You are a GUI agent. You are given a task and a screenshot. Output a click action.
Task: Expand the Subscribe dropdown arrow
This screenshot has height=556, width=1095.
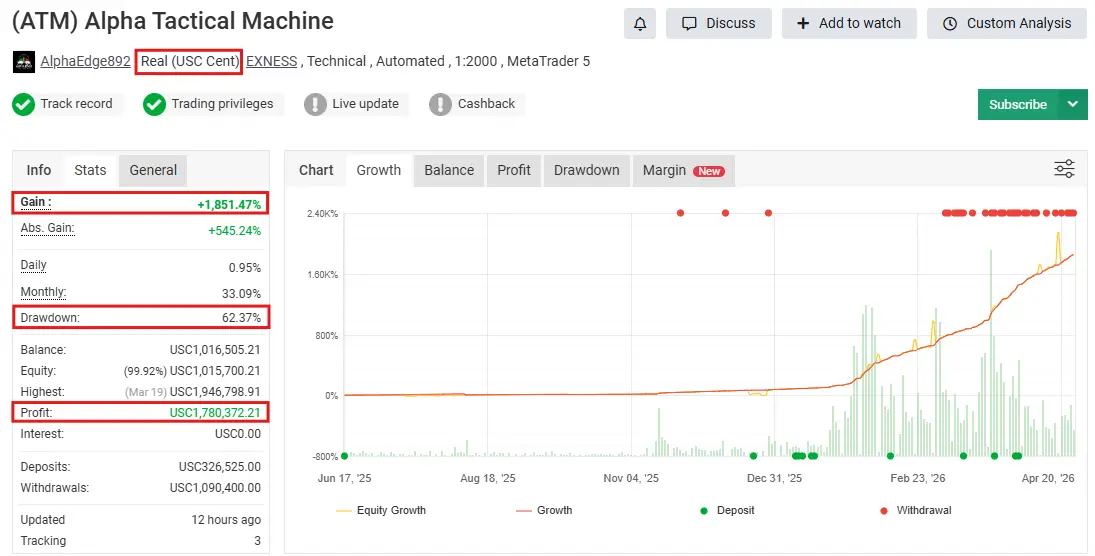(1073, 104)
